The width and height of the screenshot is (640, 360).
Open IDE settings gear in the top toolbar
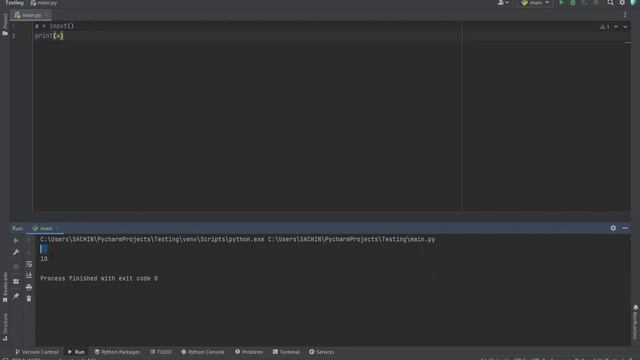point(622,3)
